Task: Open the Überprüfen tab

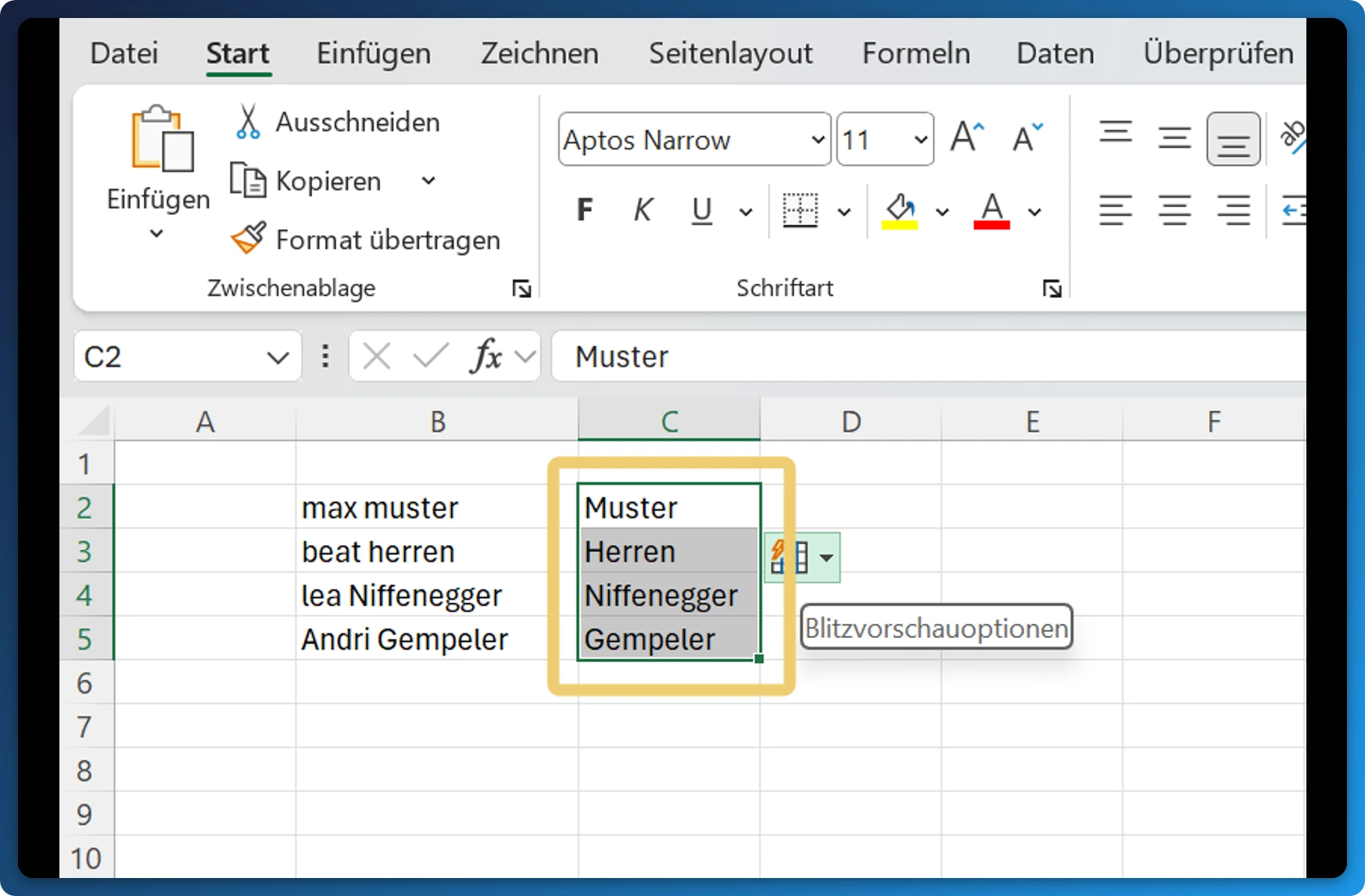Action: click(1218, 53)
